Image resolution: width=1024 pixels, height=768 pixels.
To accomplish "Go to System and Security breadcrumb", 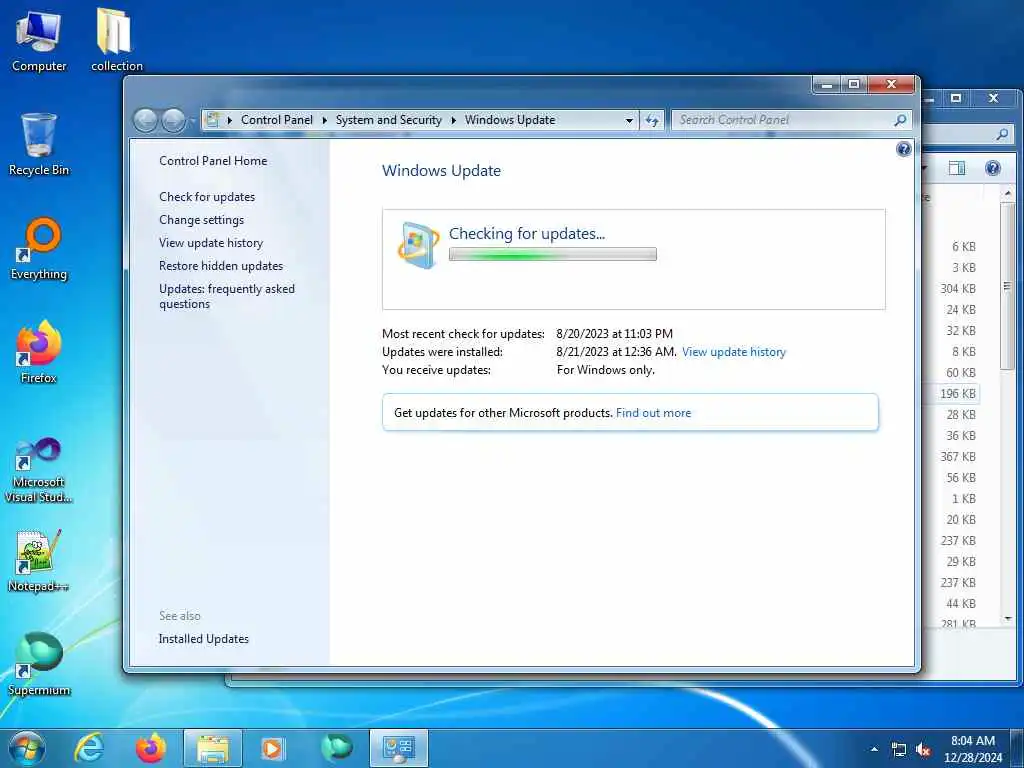I will click(x=389, y=120).
